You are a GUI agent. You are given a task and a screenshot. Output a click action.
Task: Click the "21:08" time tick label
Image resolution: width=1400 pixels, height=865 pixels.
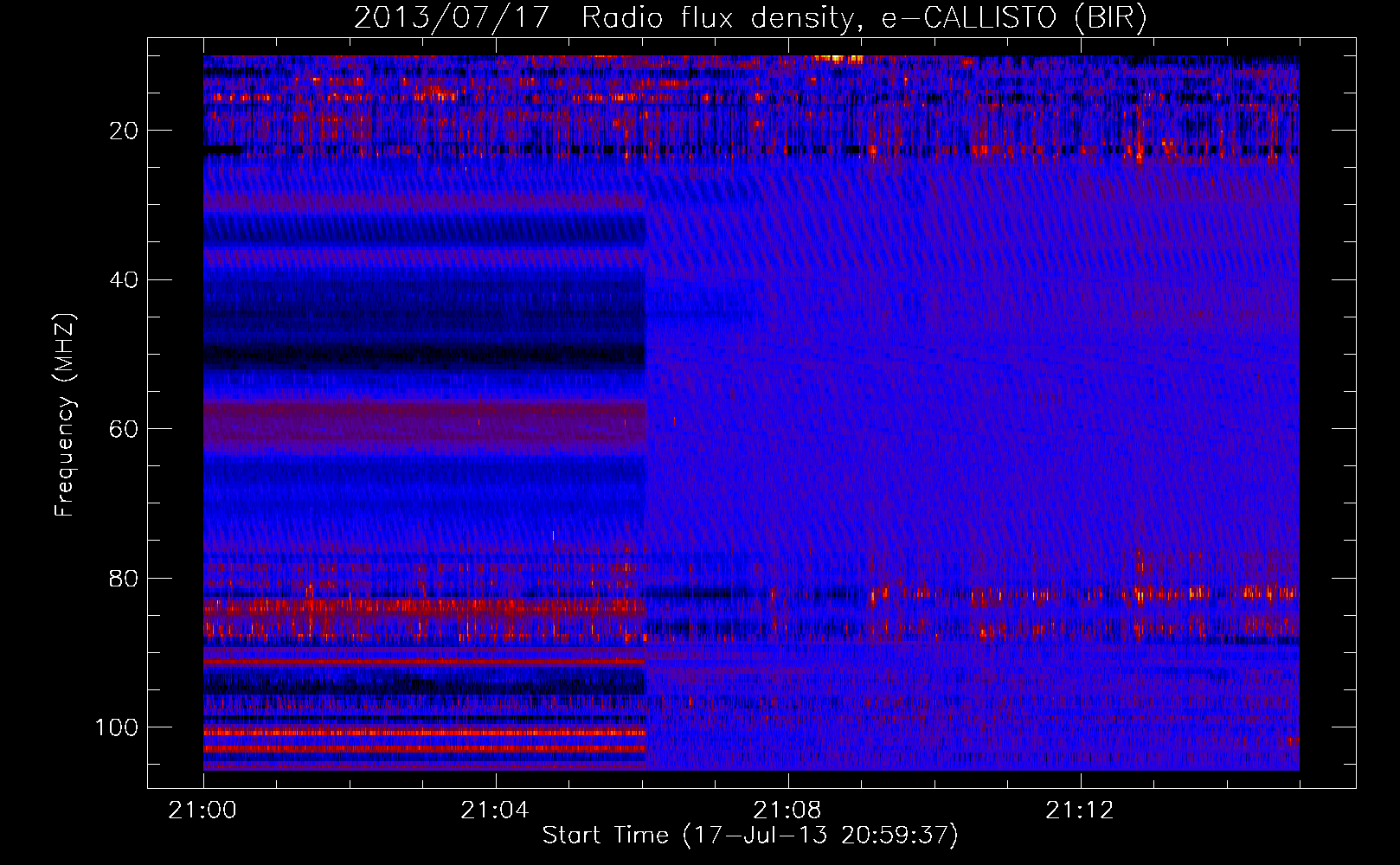point(787,810)
